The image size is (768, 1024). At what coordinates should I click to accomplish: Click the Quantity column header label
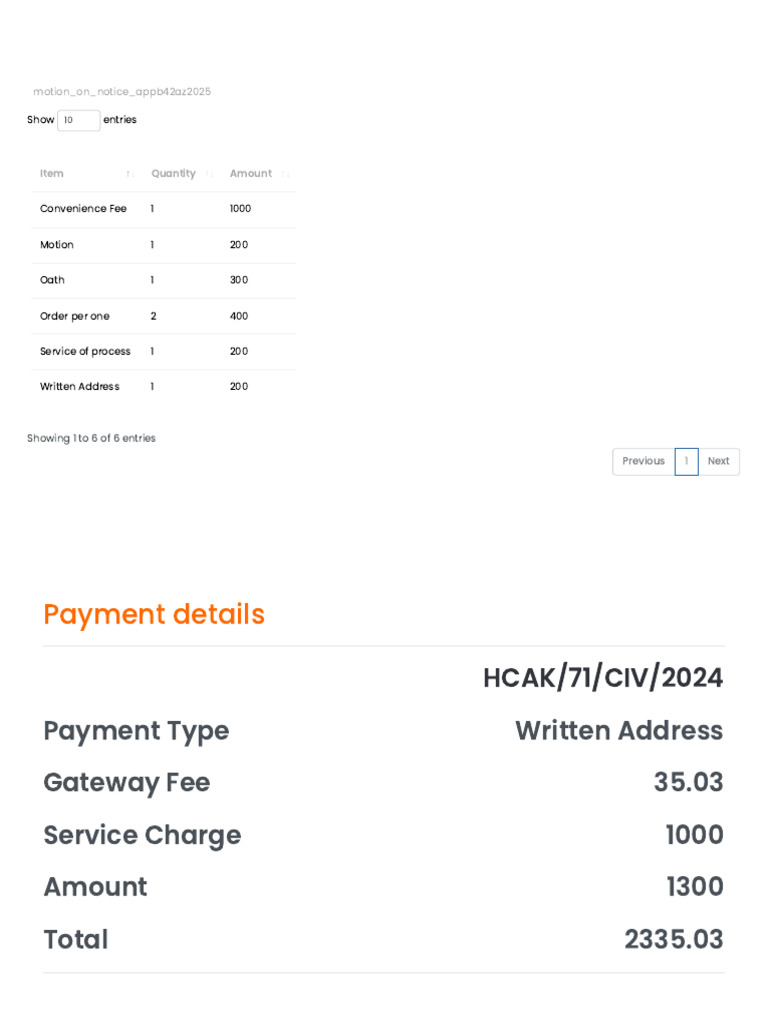(173, 173)
